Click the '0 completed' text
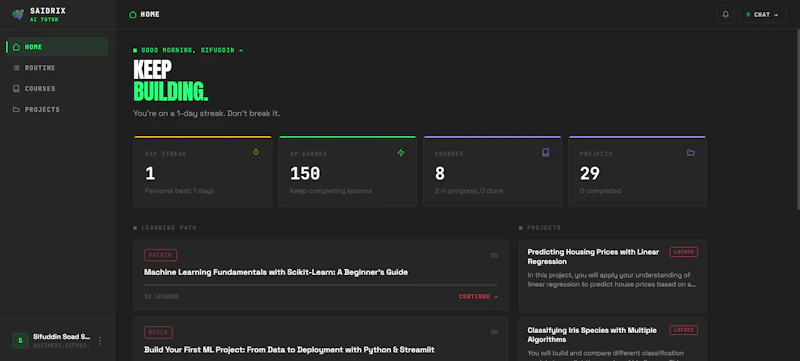800x361 pixels. tap(600, 191)
